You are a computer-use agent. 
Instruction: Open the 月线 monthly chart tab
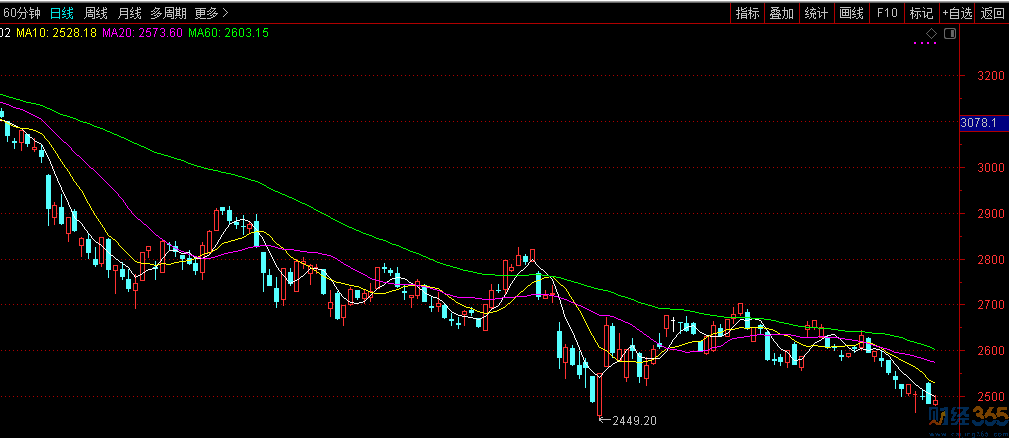tap(129, 13)
